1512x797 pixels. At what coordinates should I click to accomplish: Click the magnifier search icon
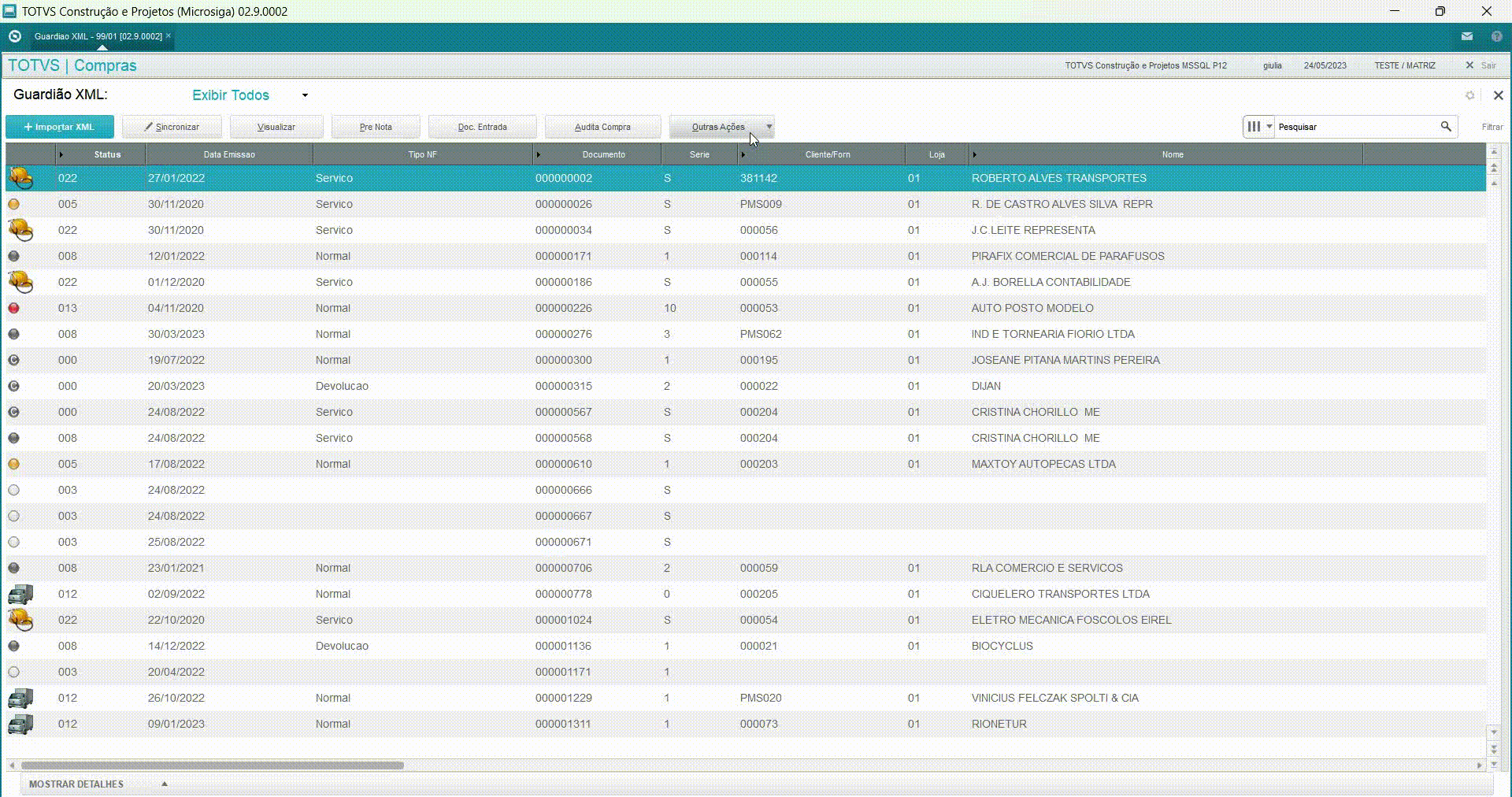tap(1446, 126)
